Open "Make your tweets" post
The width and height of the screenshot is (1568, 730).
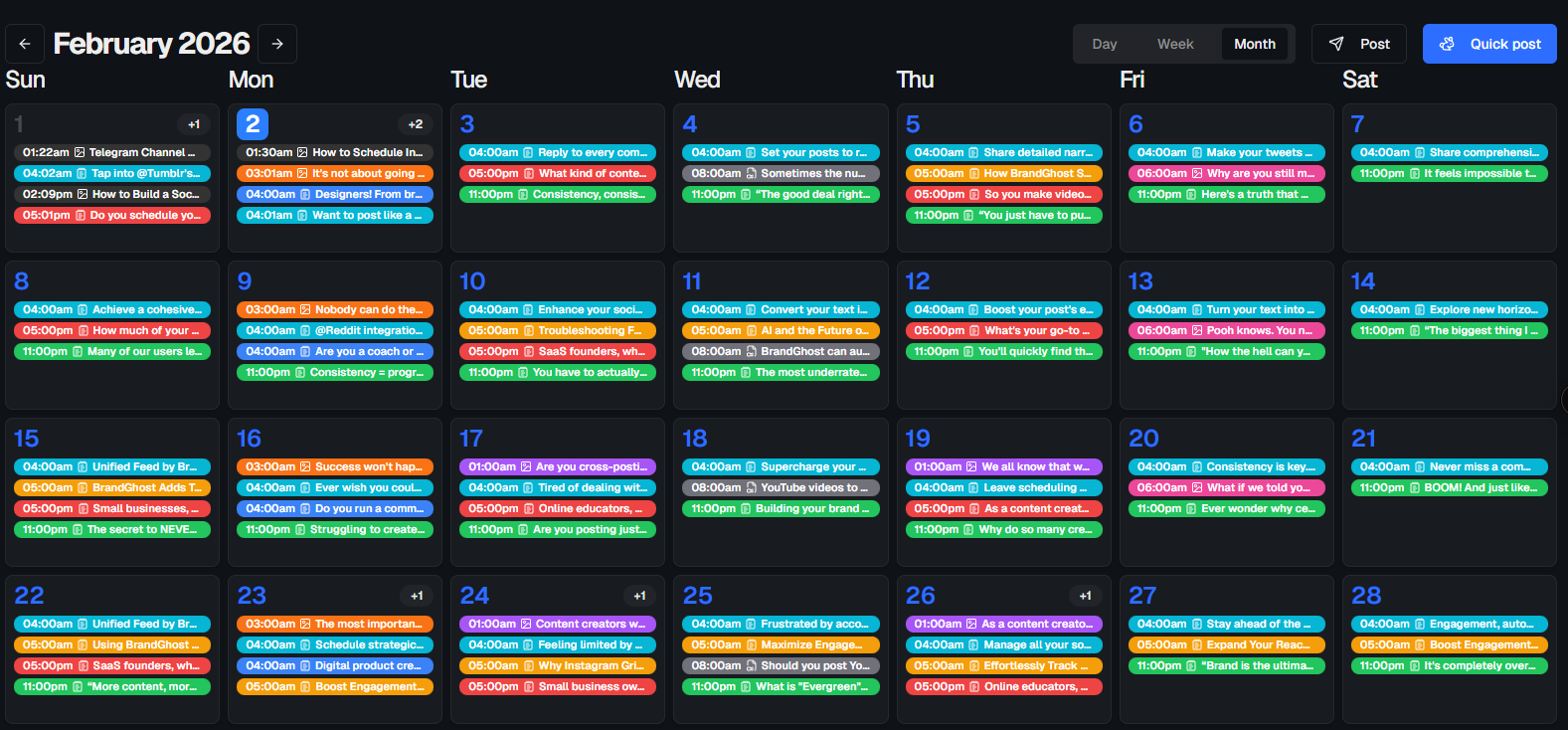click(1227, 152)
